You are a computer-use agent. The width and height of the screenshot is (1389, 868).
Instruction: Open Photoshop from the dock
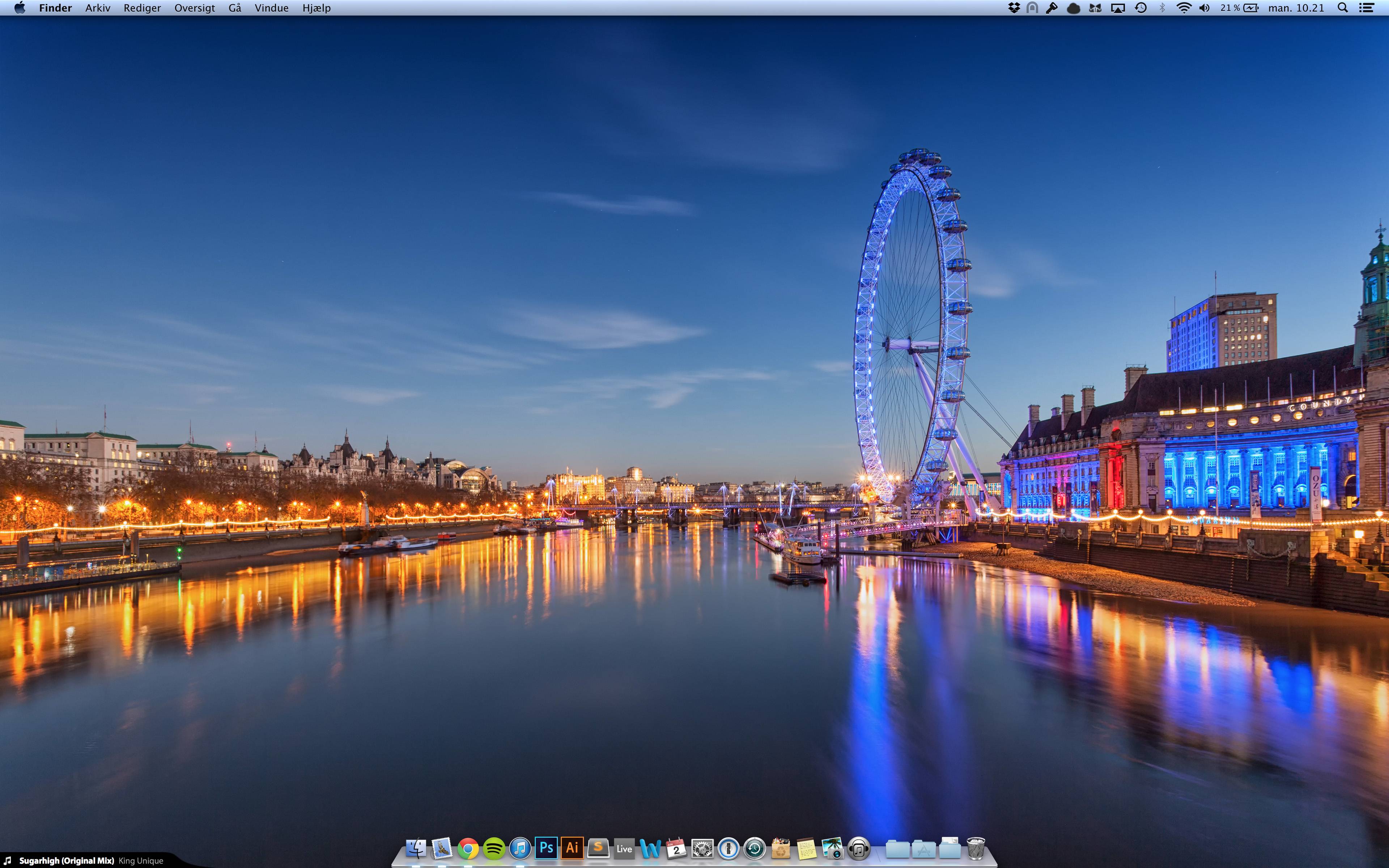tap(547, 848)
